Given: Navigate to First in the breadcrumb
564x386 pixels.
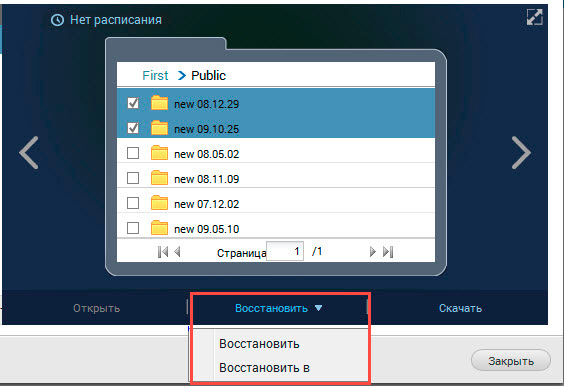Looking at the screenshot, I should [155, 76].
